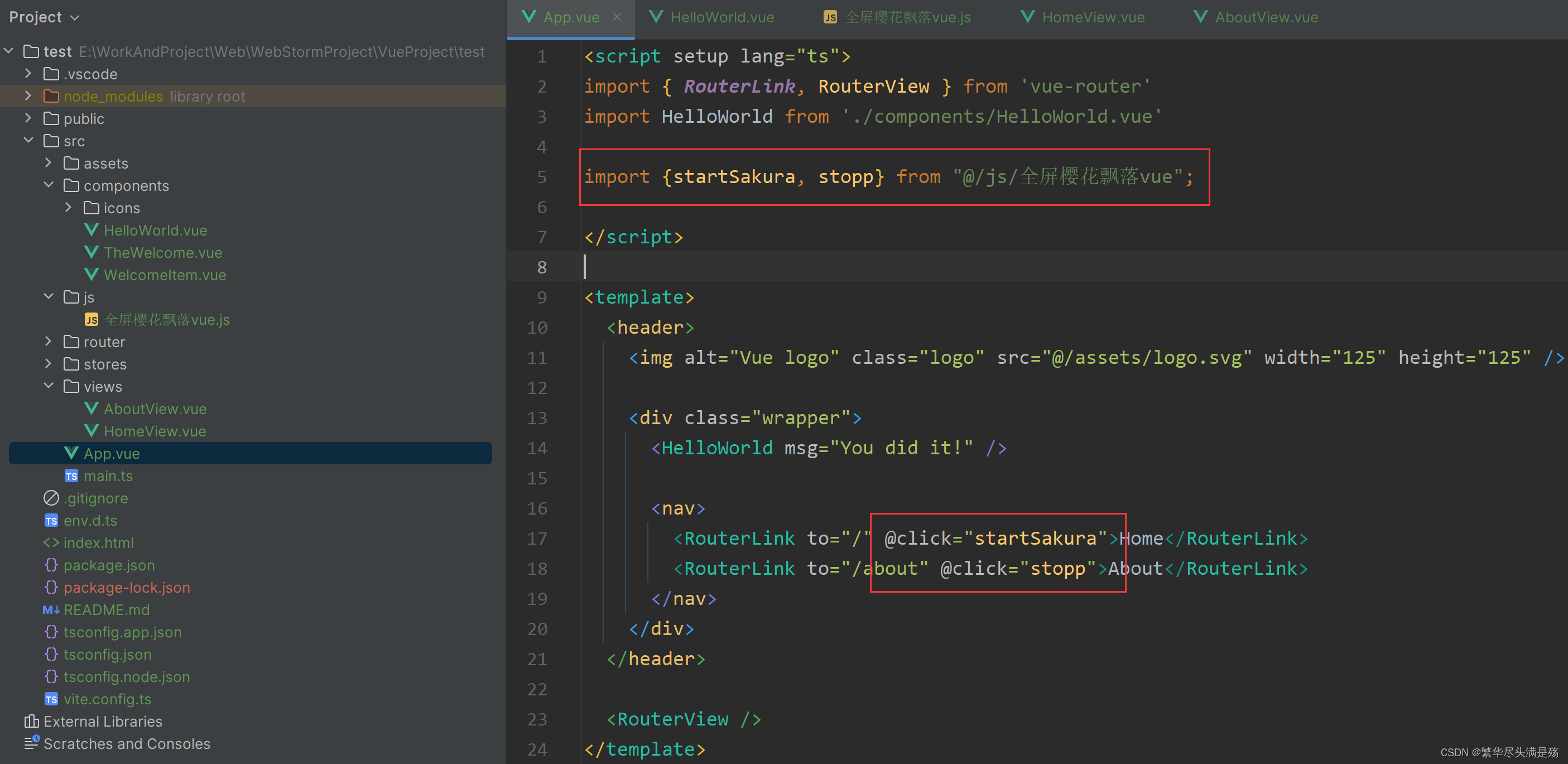
Task: Click the TS icon next to main.ts
Action: coord(71,476)
